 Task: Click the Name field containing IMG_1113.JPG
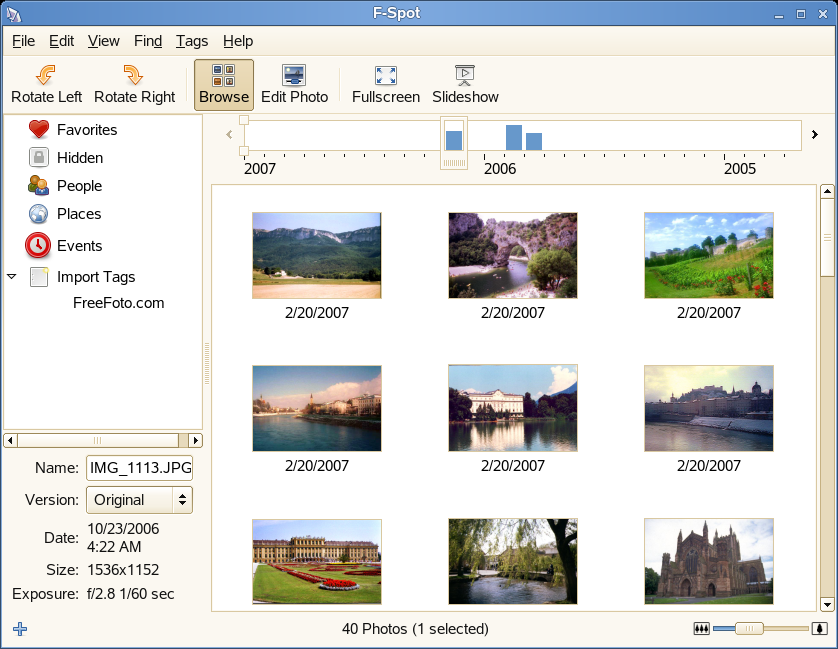[x=139, y=468]
